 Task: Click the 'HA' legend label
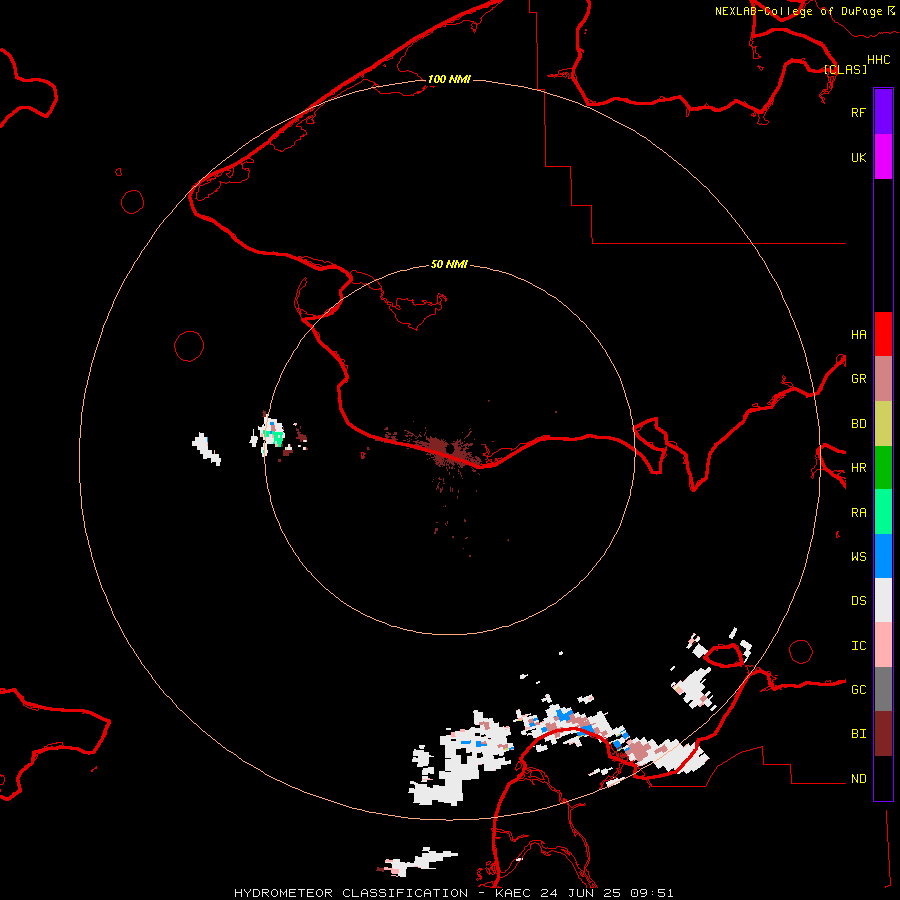[858, 335]
